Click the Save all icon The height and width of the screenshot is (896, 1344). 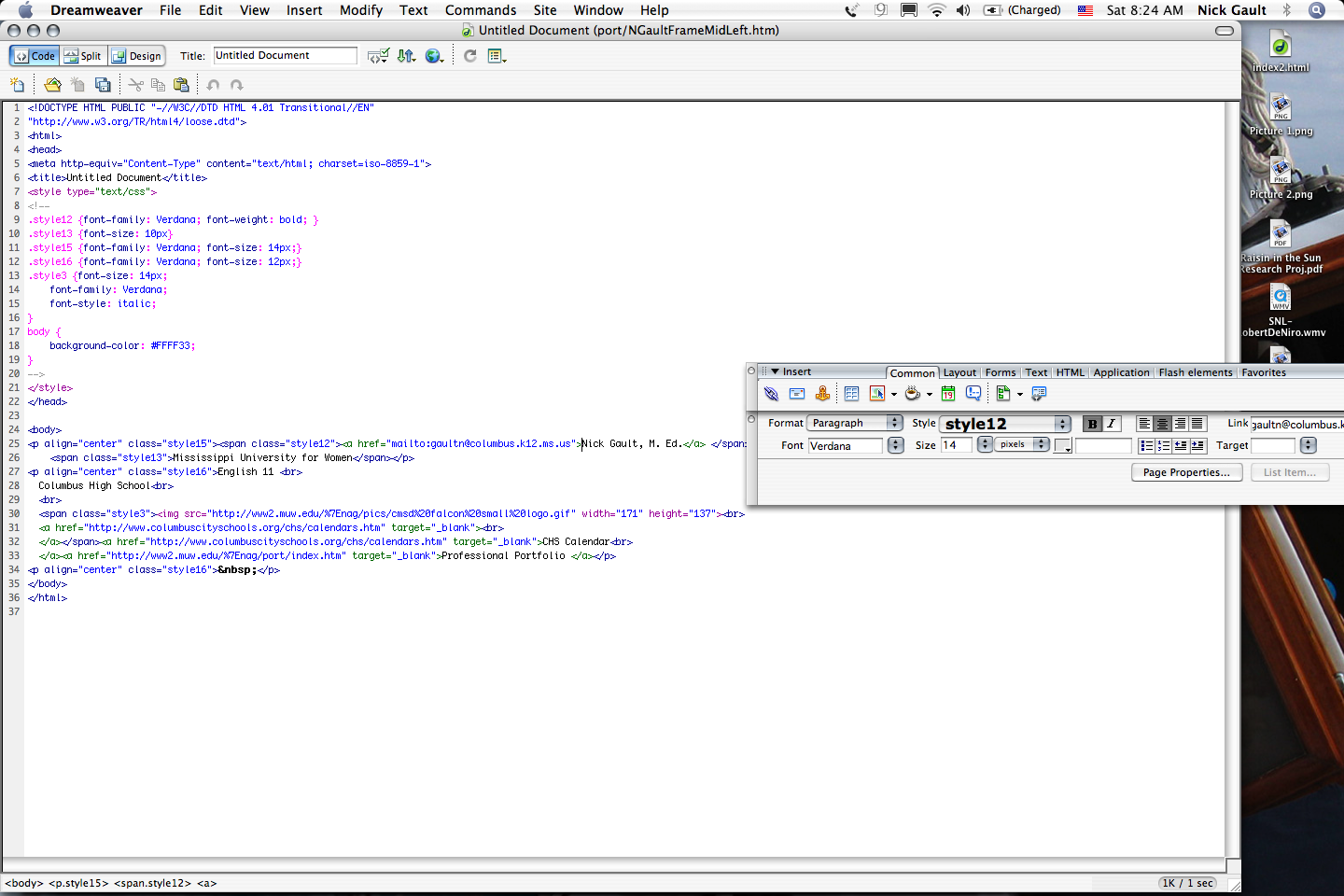103,85
